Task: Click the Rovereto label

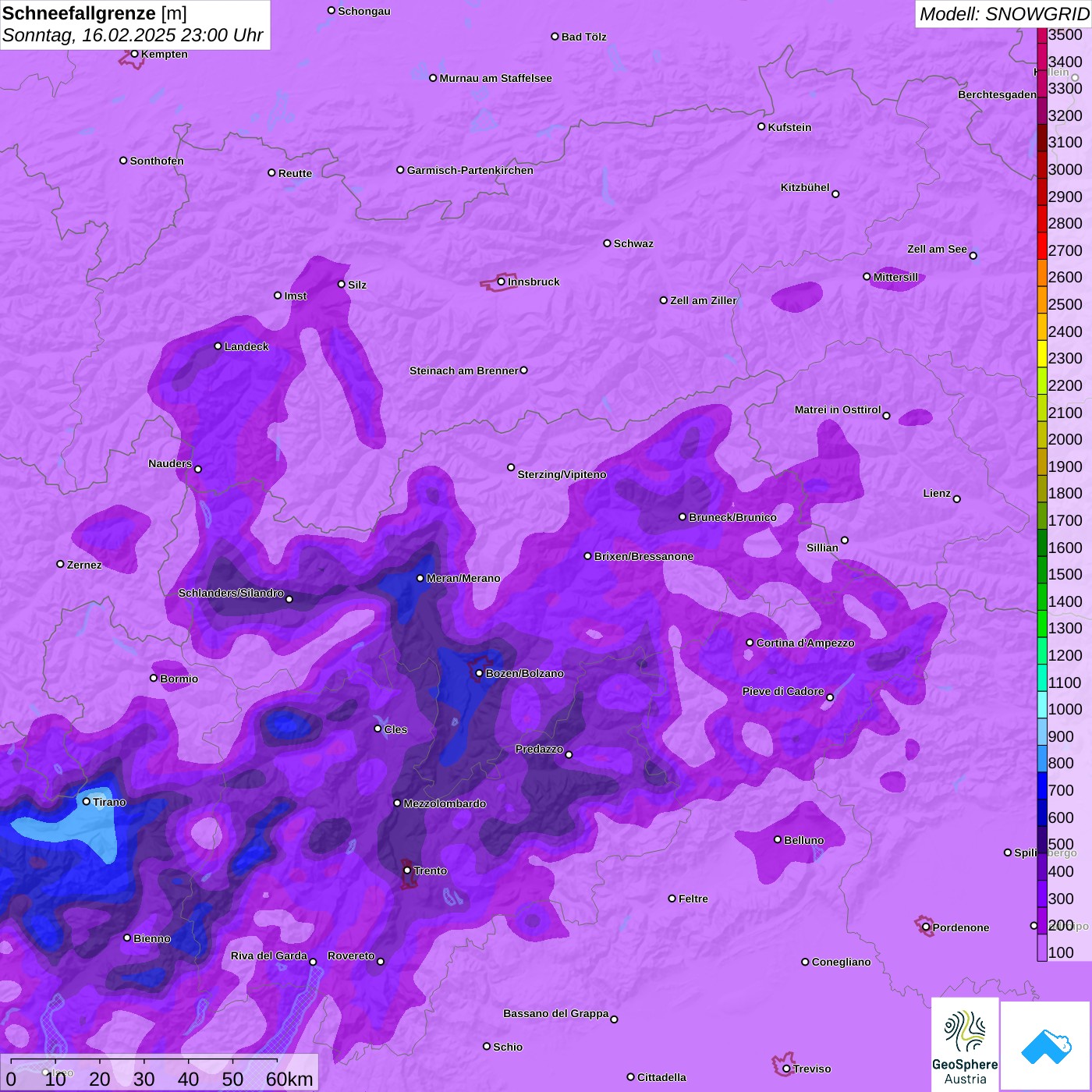Action: (351, 955)
